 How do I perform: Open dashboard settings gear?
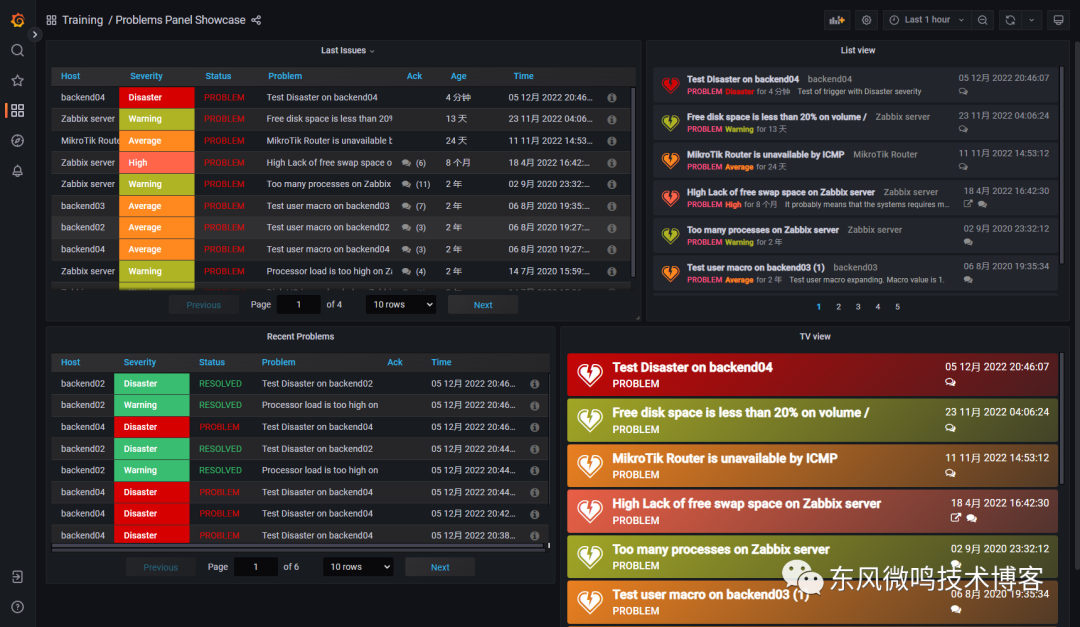[x=866, y=20]
